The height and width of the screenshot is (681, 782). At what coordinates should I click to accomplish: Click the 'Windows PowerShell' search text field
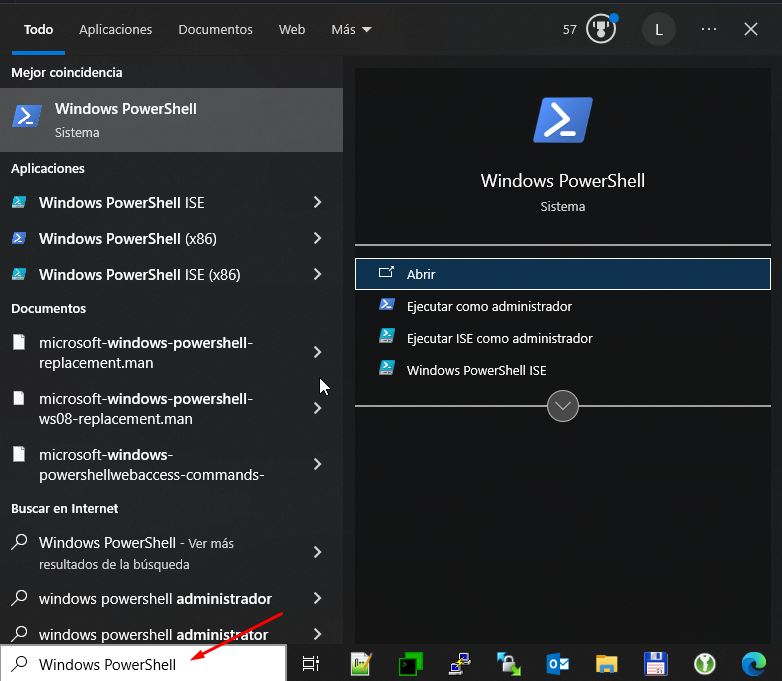(x=143, y=664)
